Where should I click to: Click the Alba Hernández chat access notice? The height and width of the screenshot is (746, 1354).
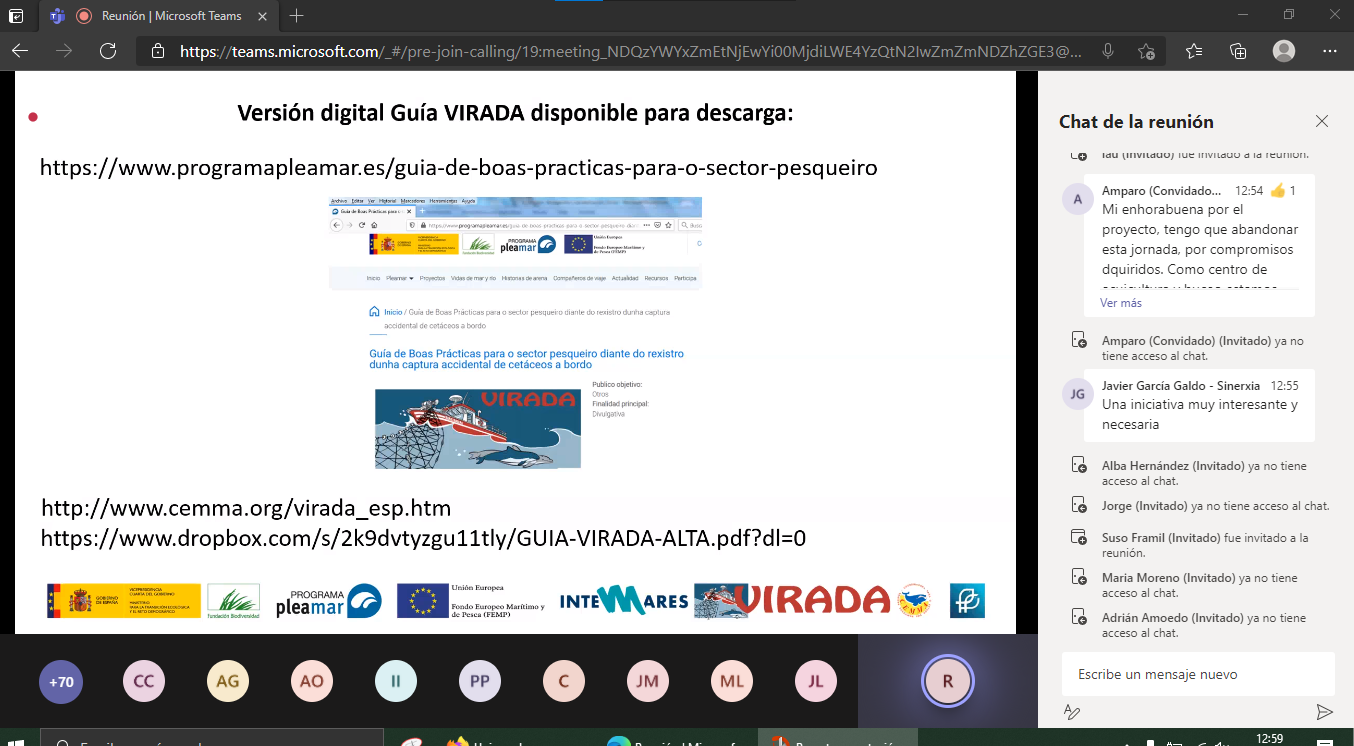pos(1204,473)
